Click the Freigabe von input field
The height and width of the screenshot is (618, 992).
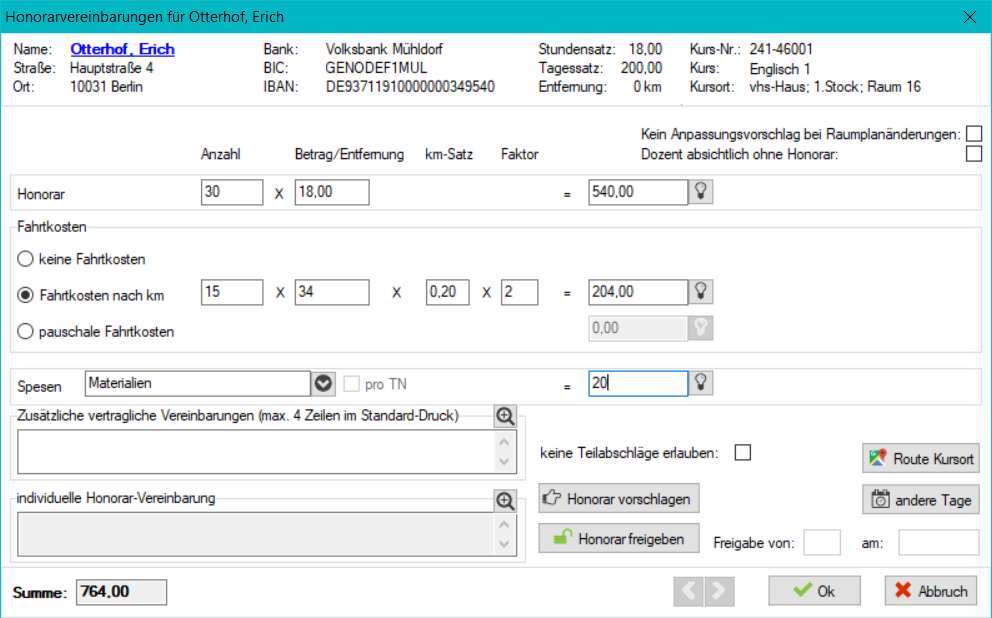pos(822,543)
